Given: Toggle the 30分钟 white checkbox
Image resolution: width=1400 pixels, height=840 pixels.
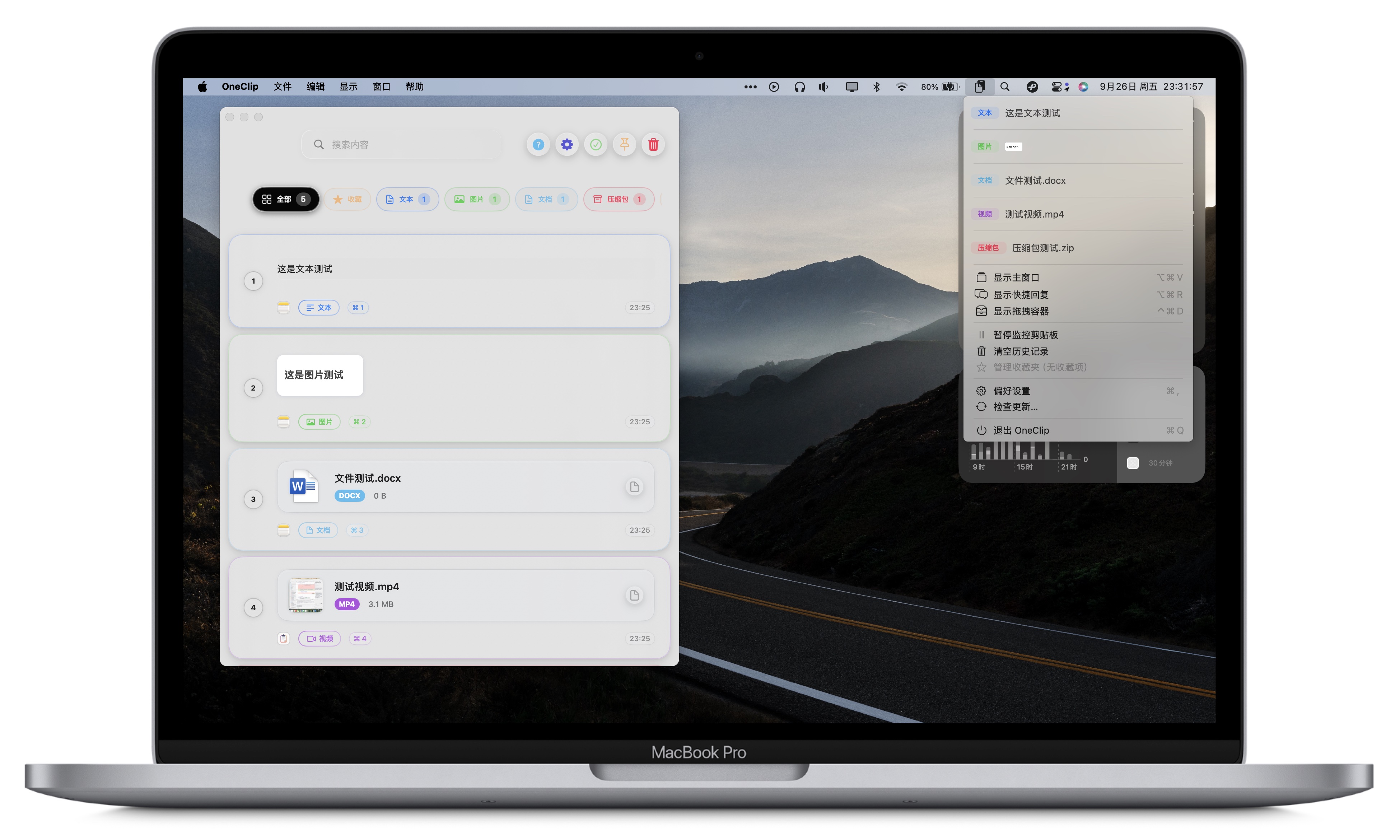Looking at the screenshot, I should [1132, 463].
